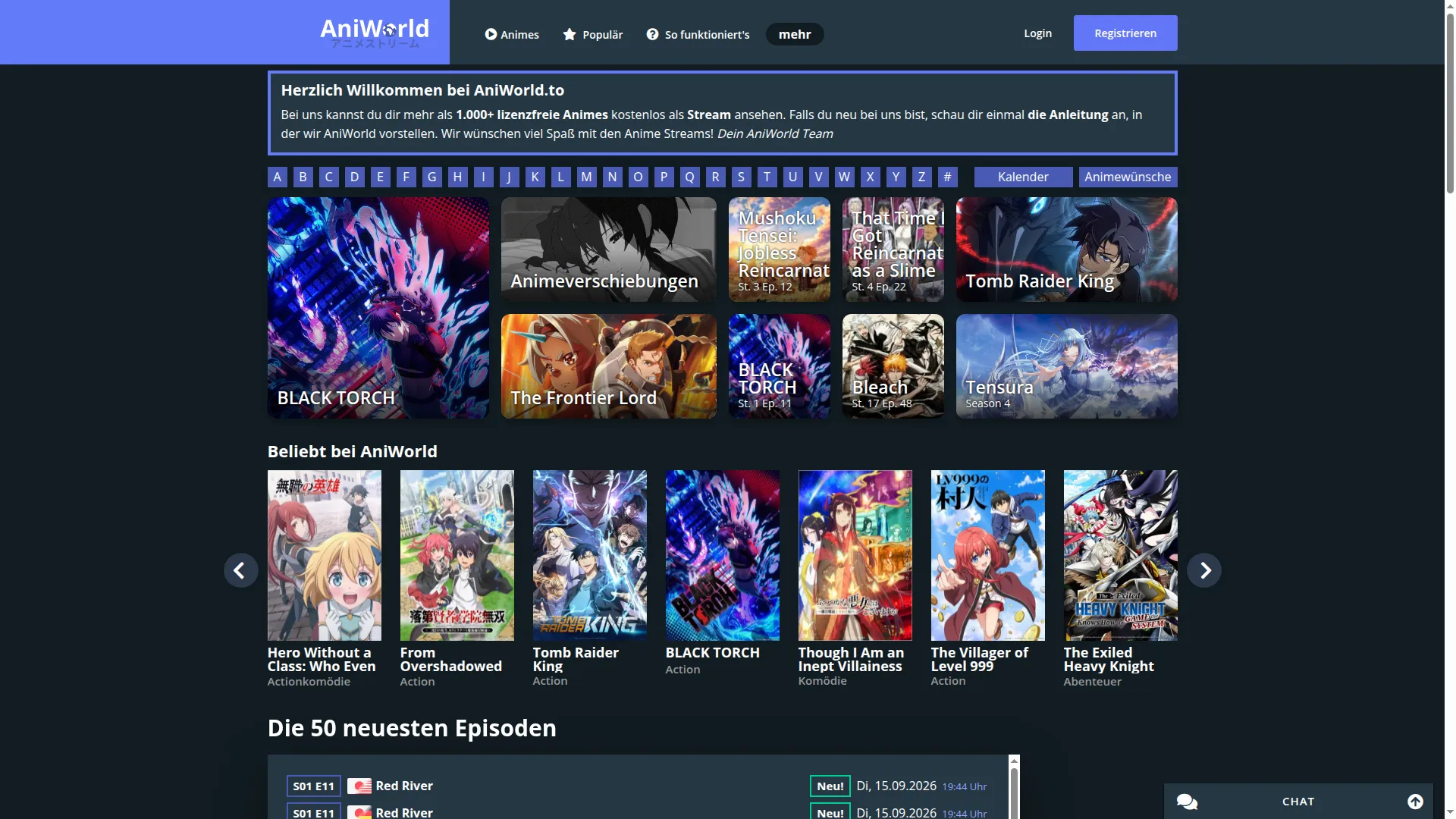Open The Exiled Heavy Knight poster
The height and width of the screenshot is (819, 1456).
pos(1121,555)
